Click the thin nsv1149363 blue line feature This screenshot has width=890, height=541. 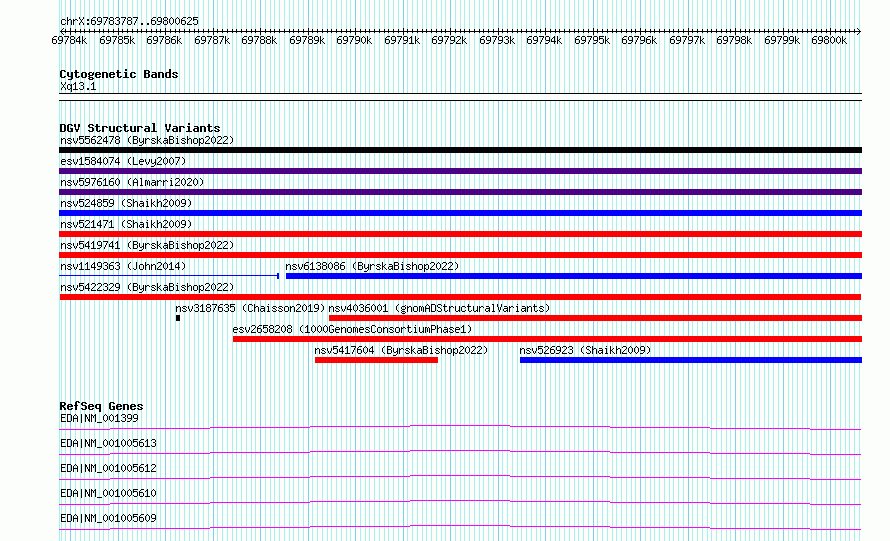coord(169,276)
